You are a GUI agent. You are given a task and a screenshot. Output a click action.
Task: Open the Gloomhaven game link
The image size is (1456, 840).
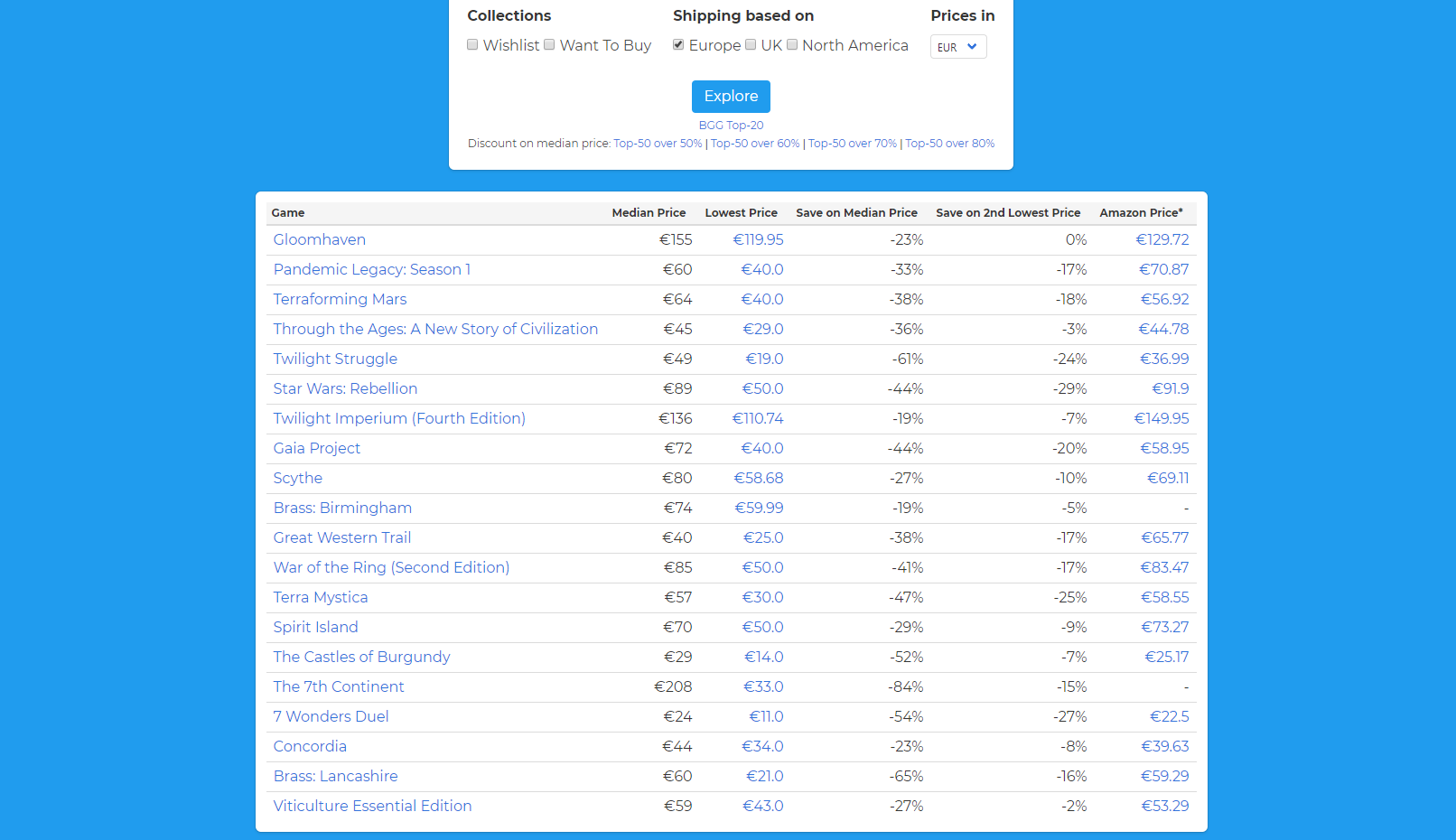coord(320,239)
